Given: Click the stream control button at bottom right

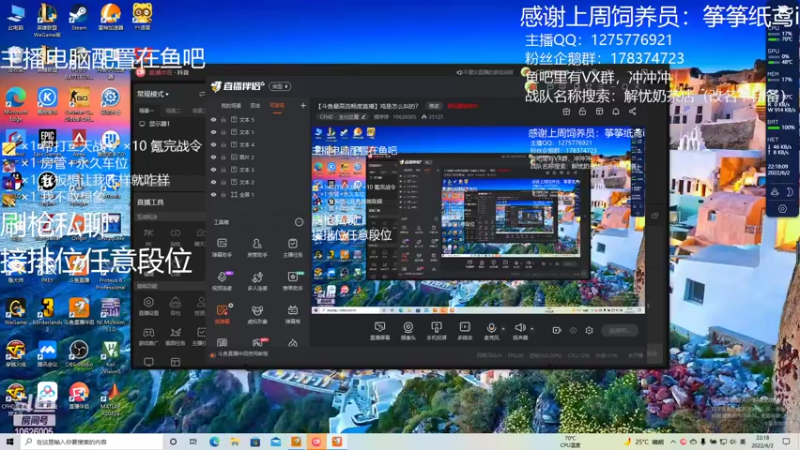Looking at the screenshot, I should (x=619, y=331).
